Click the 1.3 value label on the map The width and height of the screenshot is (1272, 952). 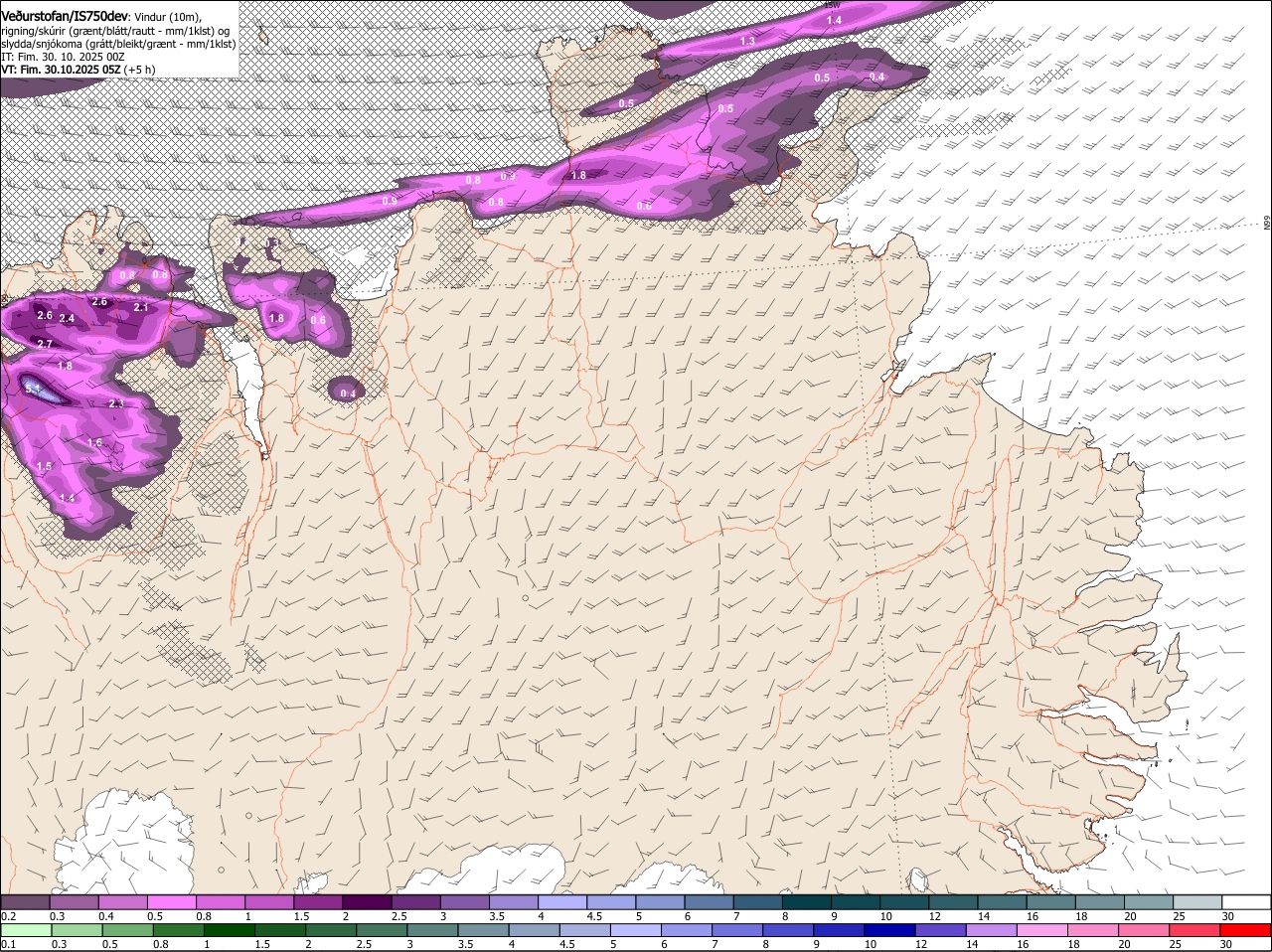tap(747, 41)
